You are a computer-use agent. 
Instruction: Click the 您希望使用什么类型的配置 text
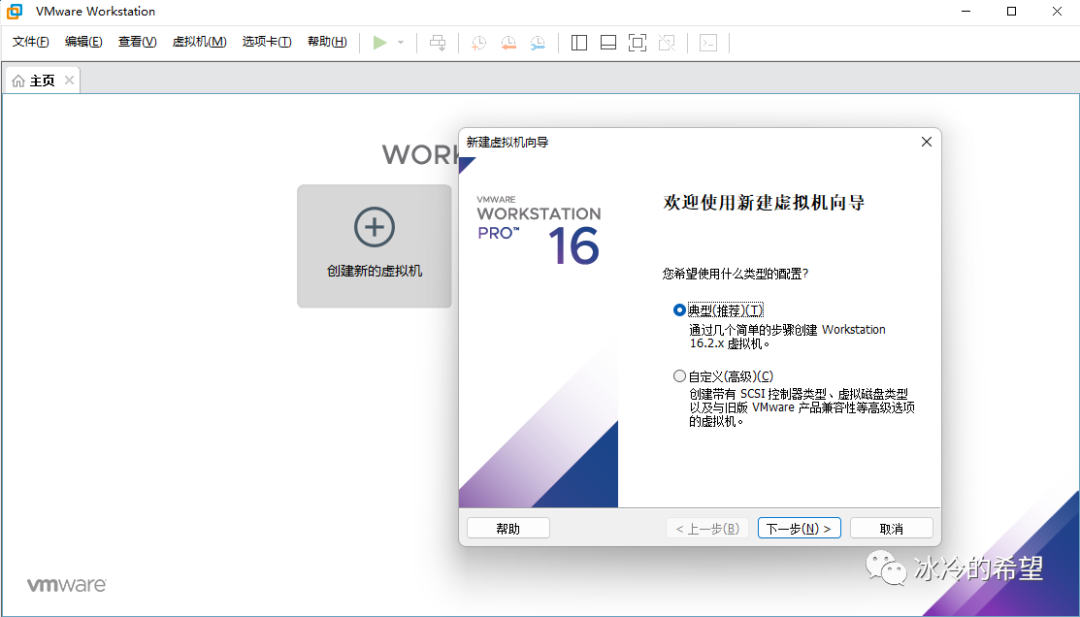(x=736, y=274)
